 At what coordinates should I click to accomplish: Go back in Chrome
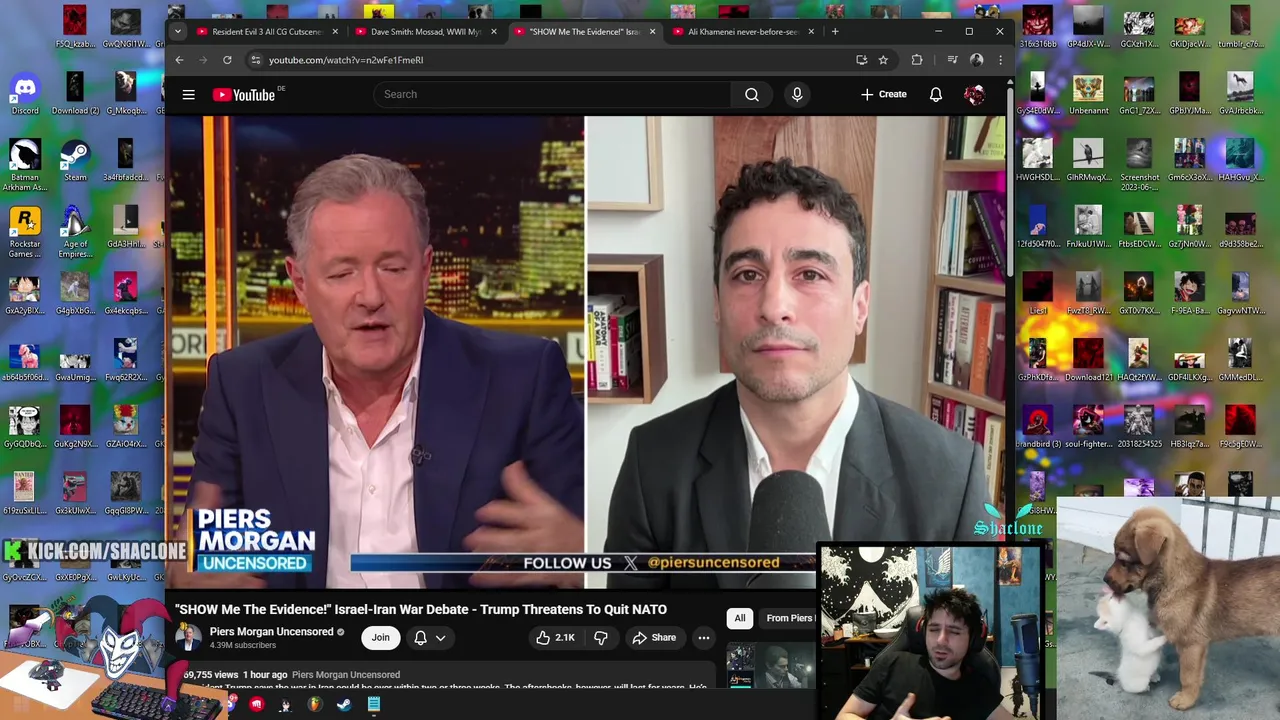point(180,60)
